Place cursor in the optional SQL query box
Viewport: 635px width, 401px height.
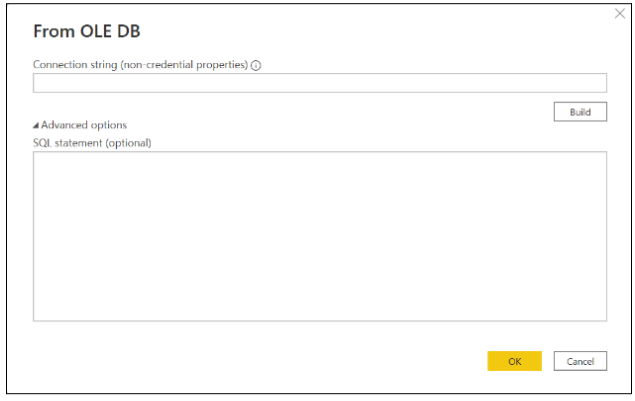tap(319, 236)
